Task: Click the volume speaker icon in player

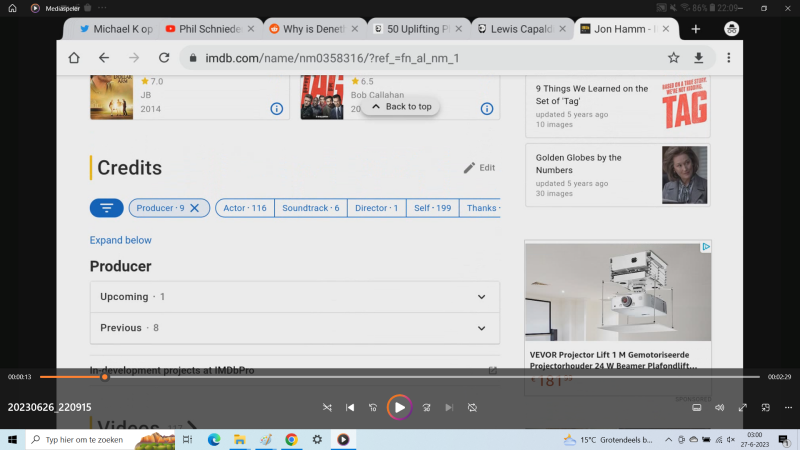Action: pos(719,408)
